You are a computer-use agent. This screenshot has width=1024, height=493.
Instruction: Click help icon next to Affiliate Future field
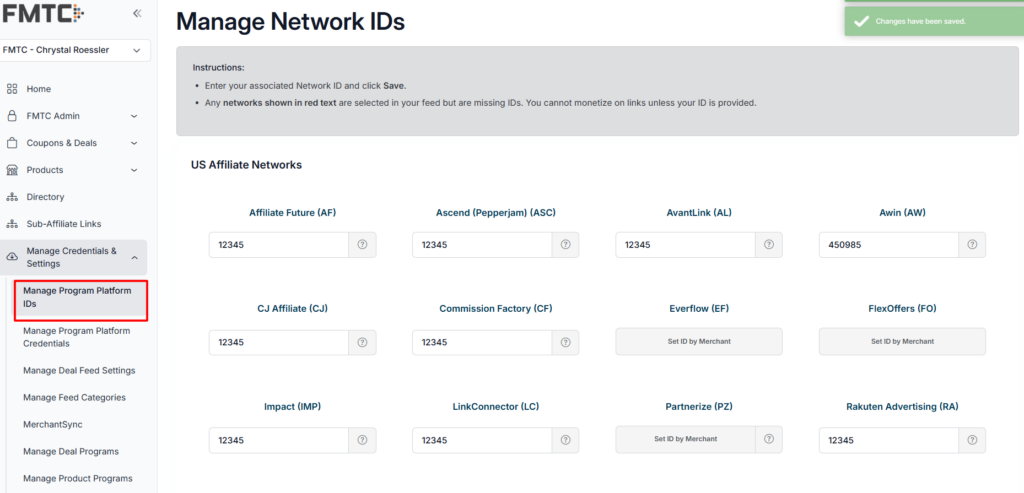[x=362, y=245]
